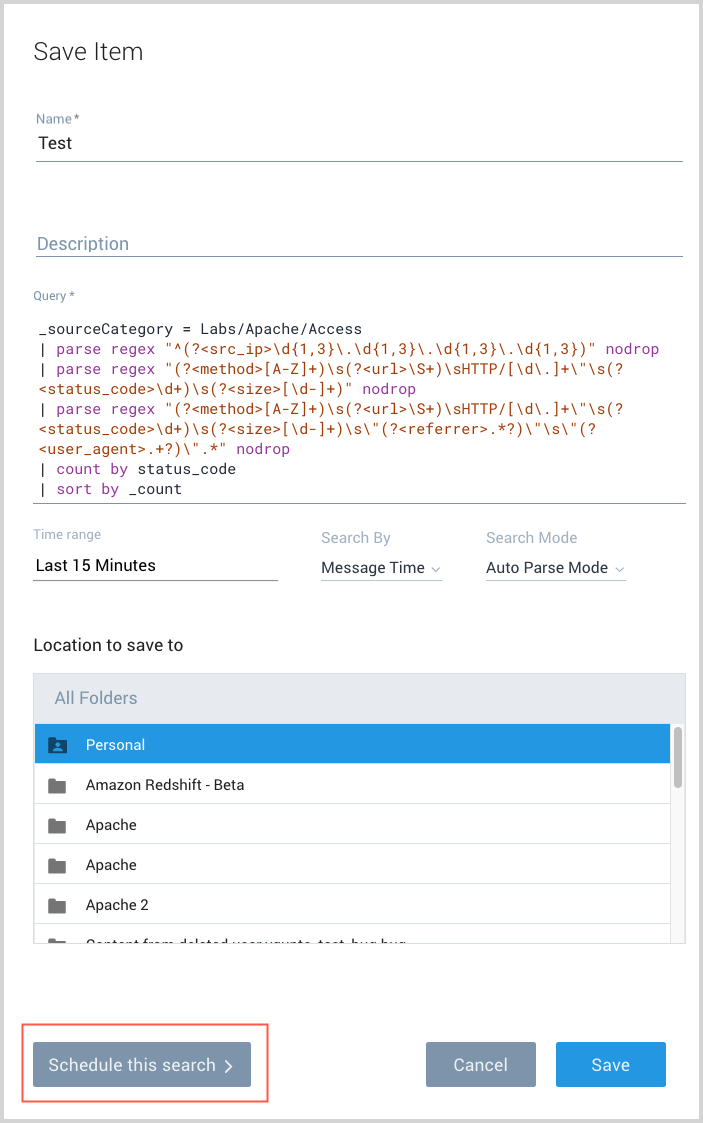Focus the Name field containing Test
The image size is (703, 1123).
[x=358, y=143]
